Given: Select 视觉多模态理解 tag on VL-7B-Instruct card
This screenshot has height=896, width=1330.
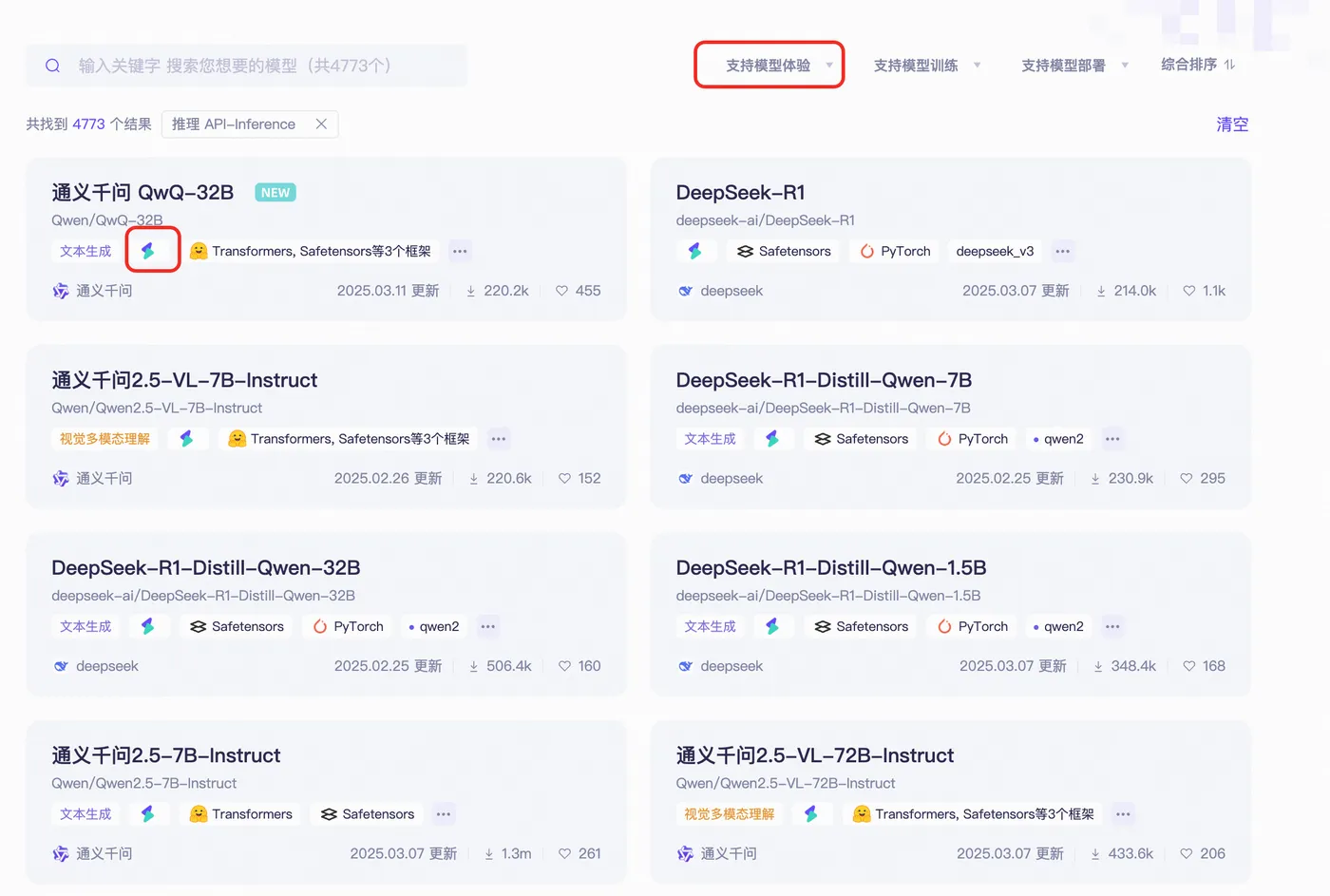Looking at the screenshot, I should pos(104,439).
